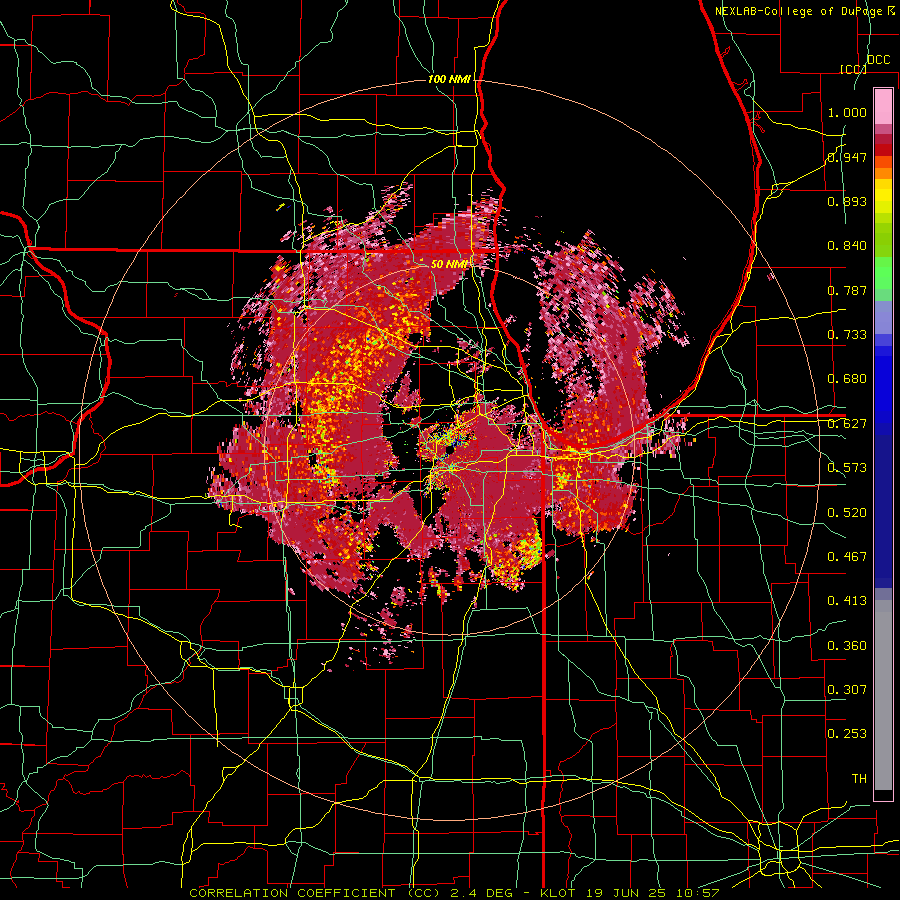Image resolution: width=900 pixels, height=900 pixels.
Task: Select the 0.360 scale value
Action: (x=847, y=646)
